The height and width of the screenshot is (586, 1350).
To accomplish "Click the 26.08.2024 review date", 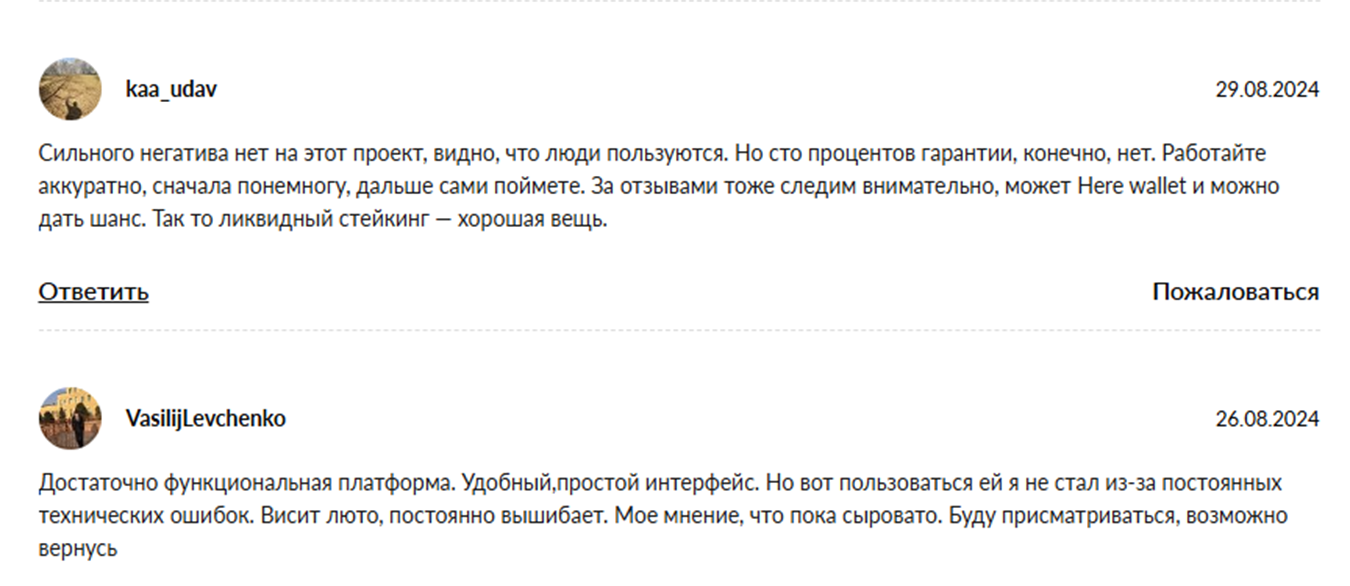I will coord(1267,419).
